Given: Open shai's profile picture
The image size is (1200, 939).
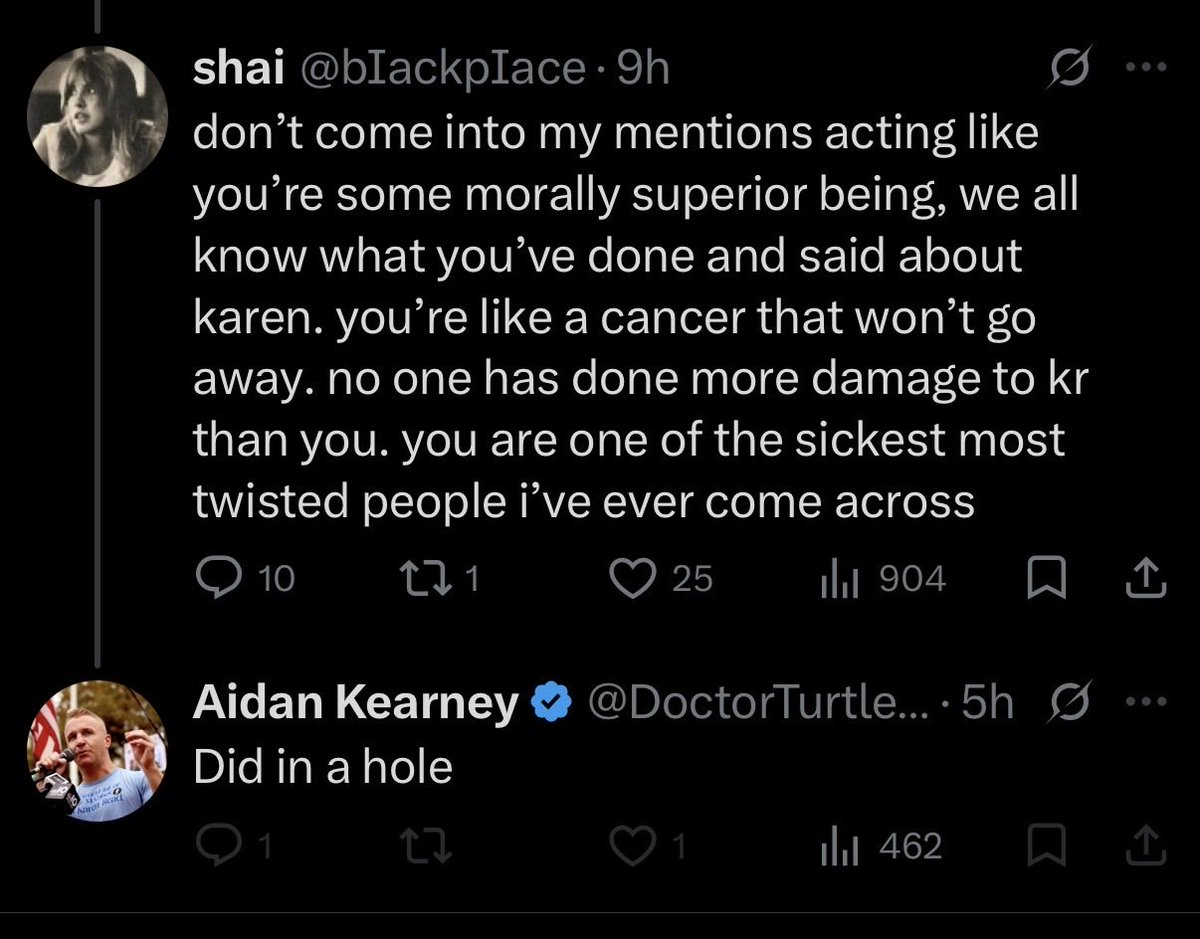Looking at the screenshot, I should tap(95, 114).
